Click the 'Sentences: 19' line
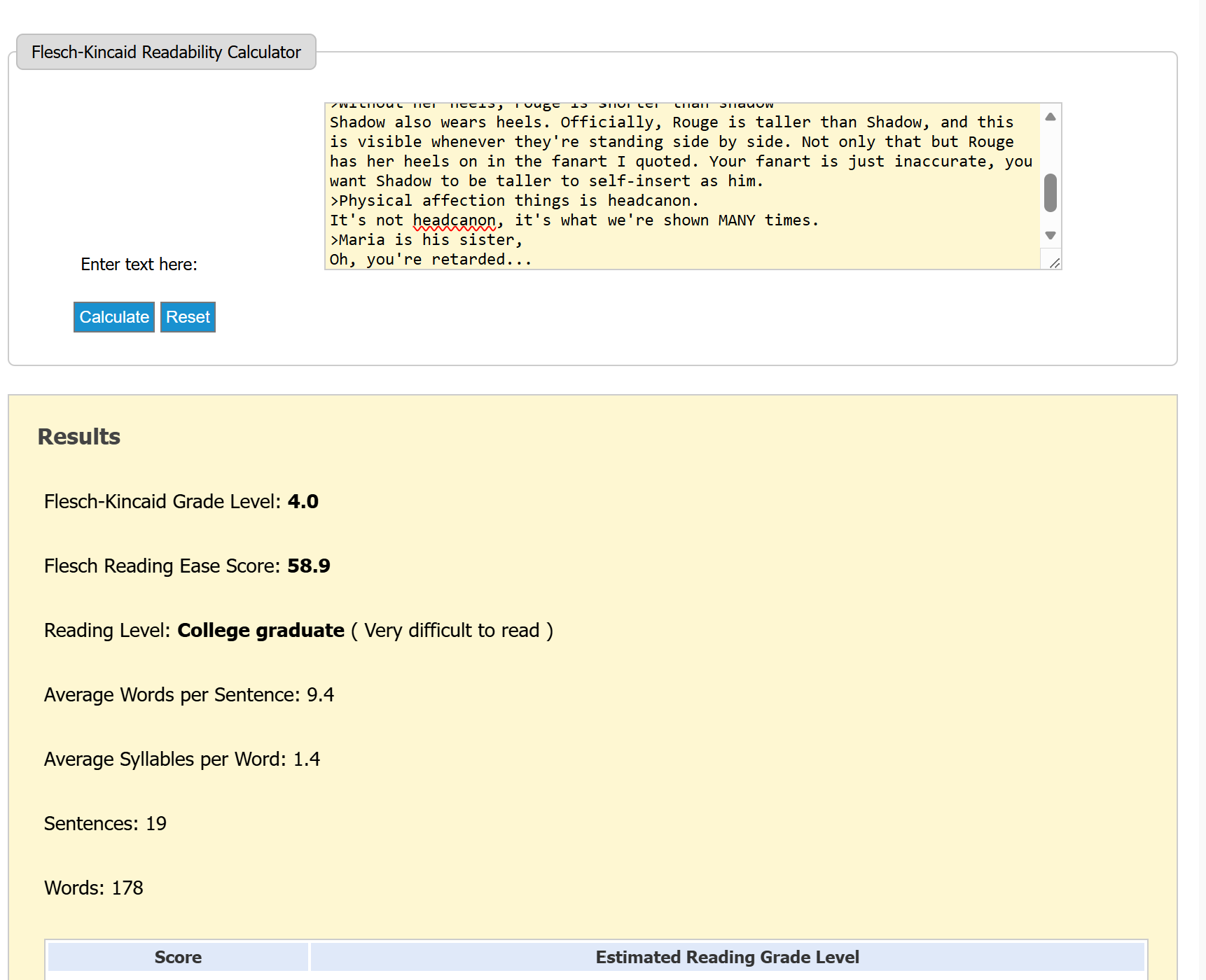The image size is (1206, 980). coord(105,823)
